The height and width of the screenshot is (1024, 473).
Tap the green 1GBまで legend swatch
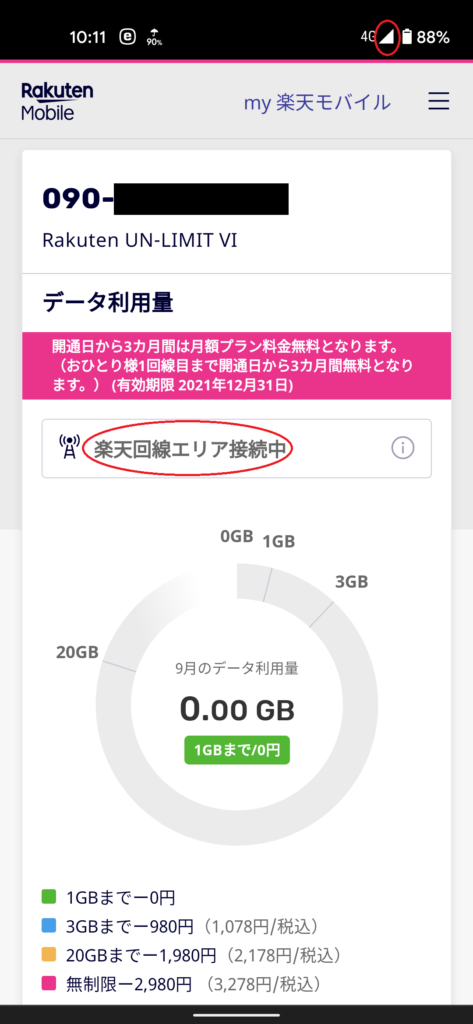[x=48, y=897]
